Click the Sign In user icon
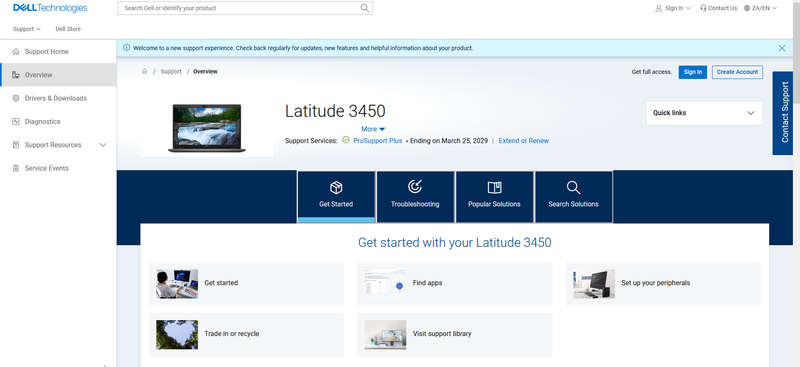This screenshot has width=800, height=367. (x=659, y=8)
